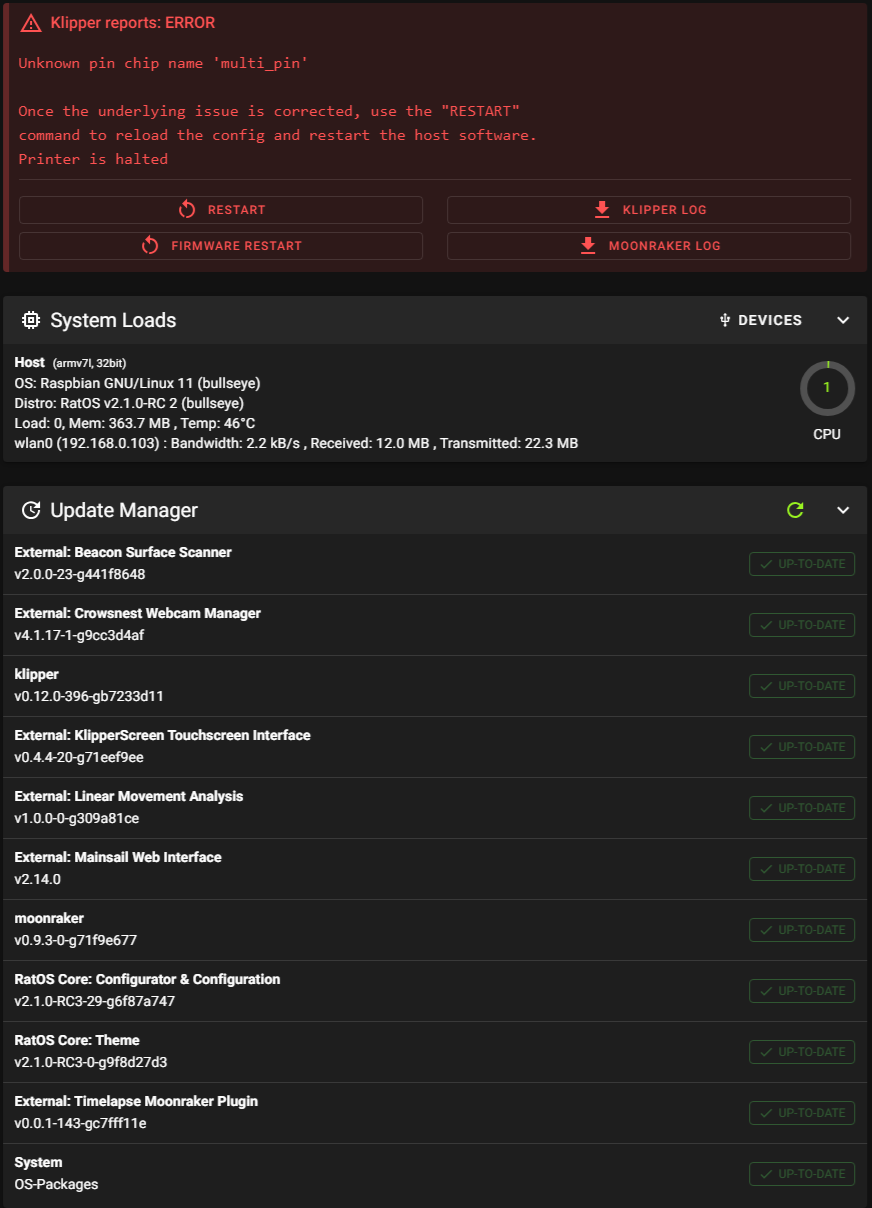Click UP-TO-DATE badge for System OS-Packages
The image size is (872, 1208).
(x=802, y=1174)
